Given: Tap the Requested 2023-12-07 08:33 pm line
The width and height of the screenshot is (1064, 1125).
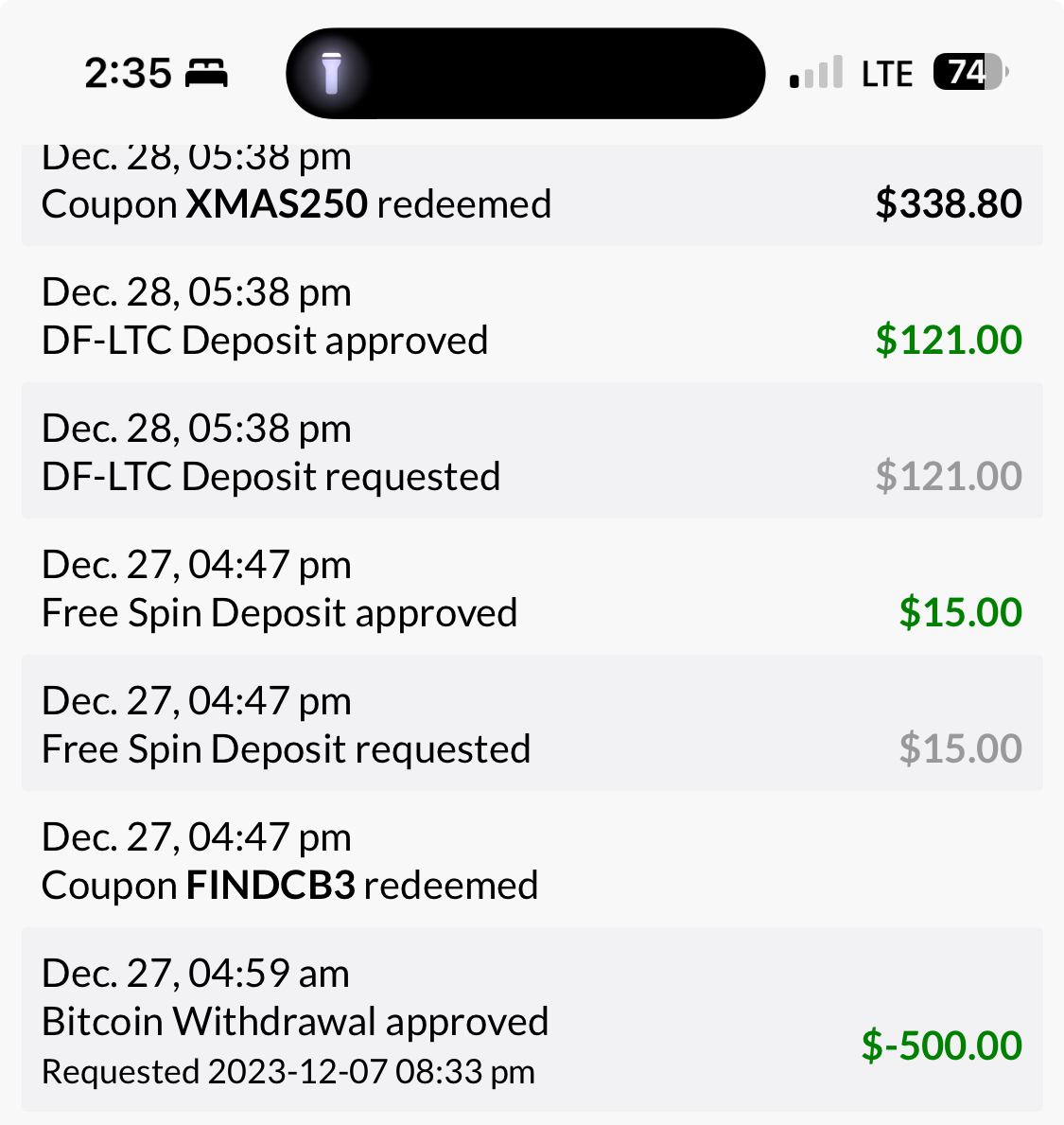Looking at the screenshot, I should click(288, 1072).
